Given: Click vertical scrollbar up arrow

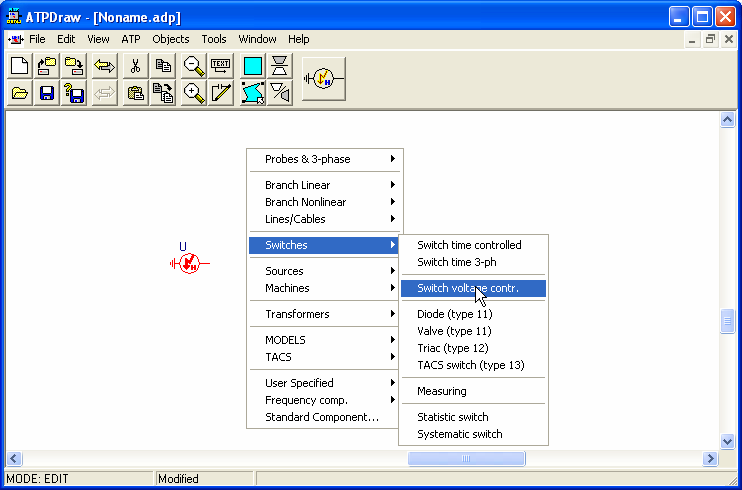Looking at the screenshot, I should pyautogui.click(x=727, y=119).
